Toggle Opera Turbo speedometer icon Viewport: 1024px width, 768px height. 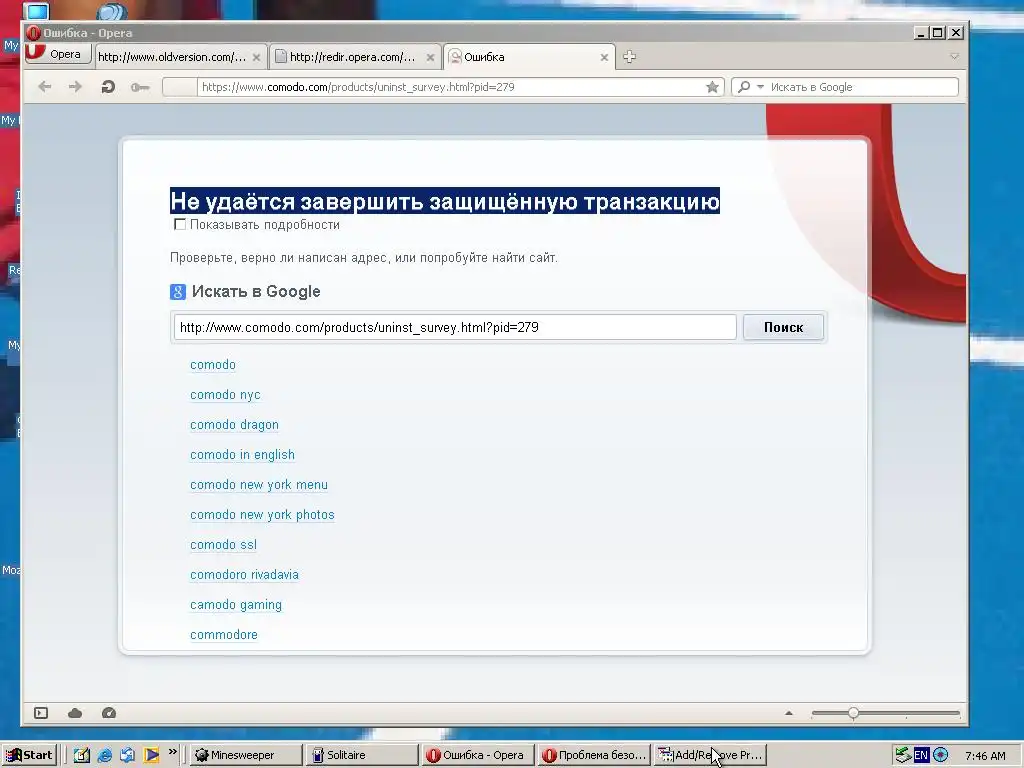pos(109,713)
